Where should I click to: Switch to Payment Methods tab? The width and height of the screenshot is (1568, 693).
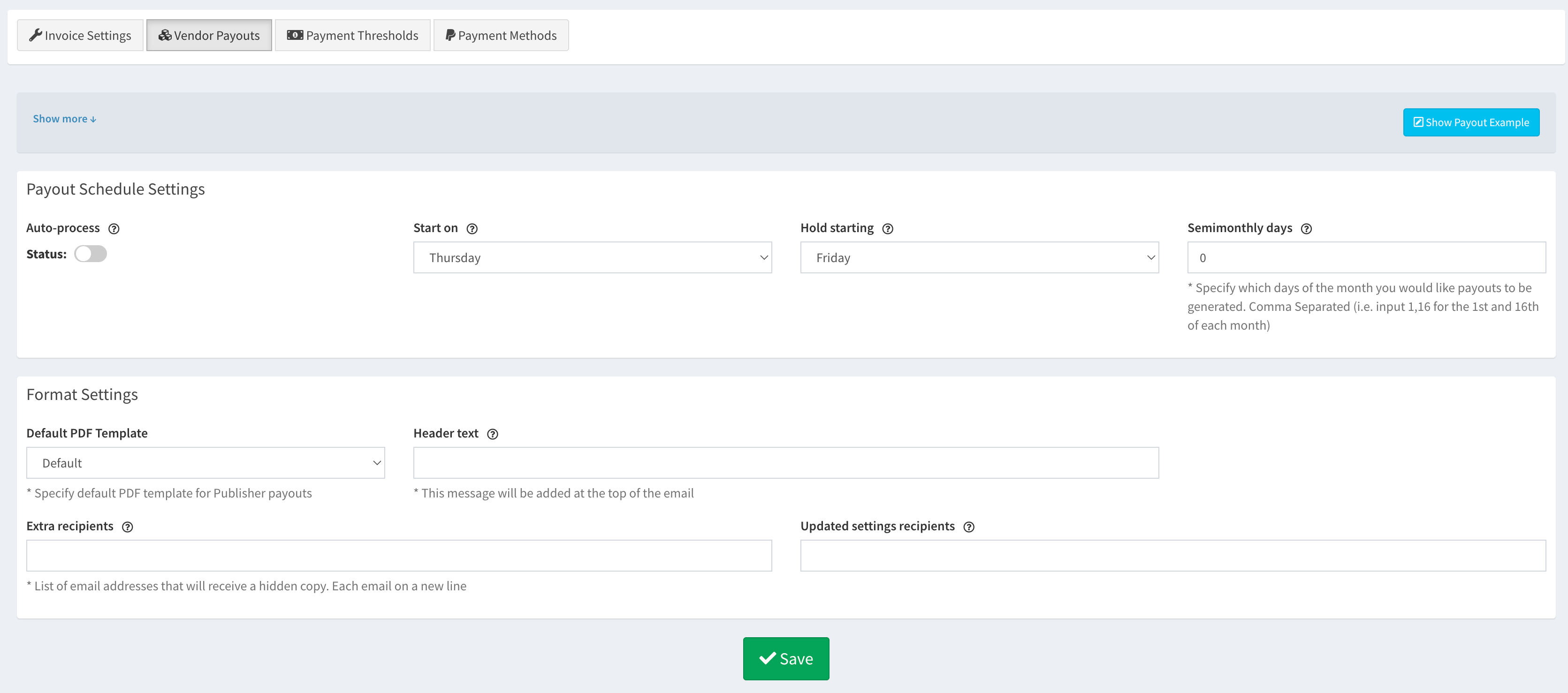pos(500,35)
